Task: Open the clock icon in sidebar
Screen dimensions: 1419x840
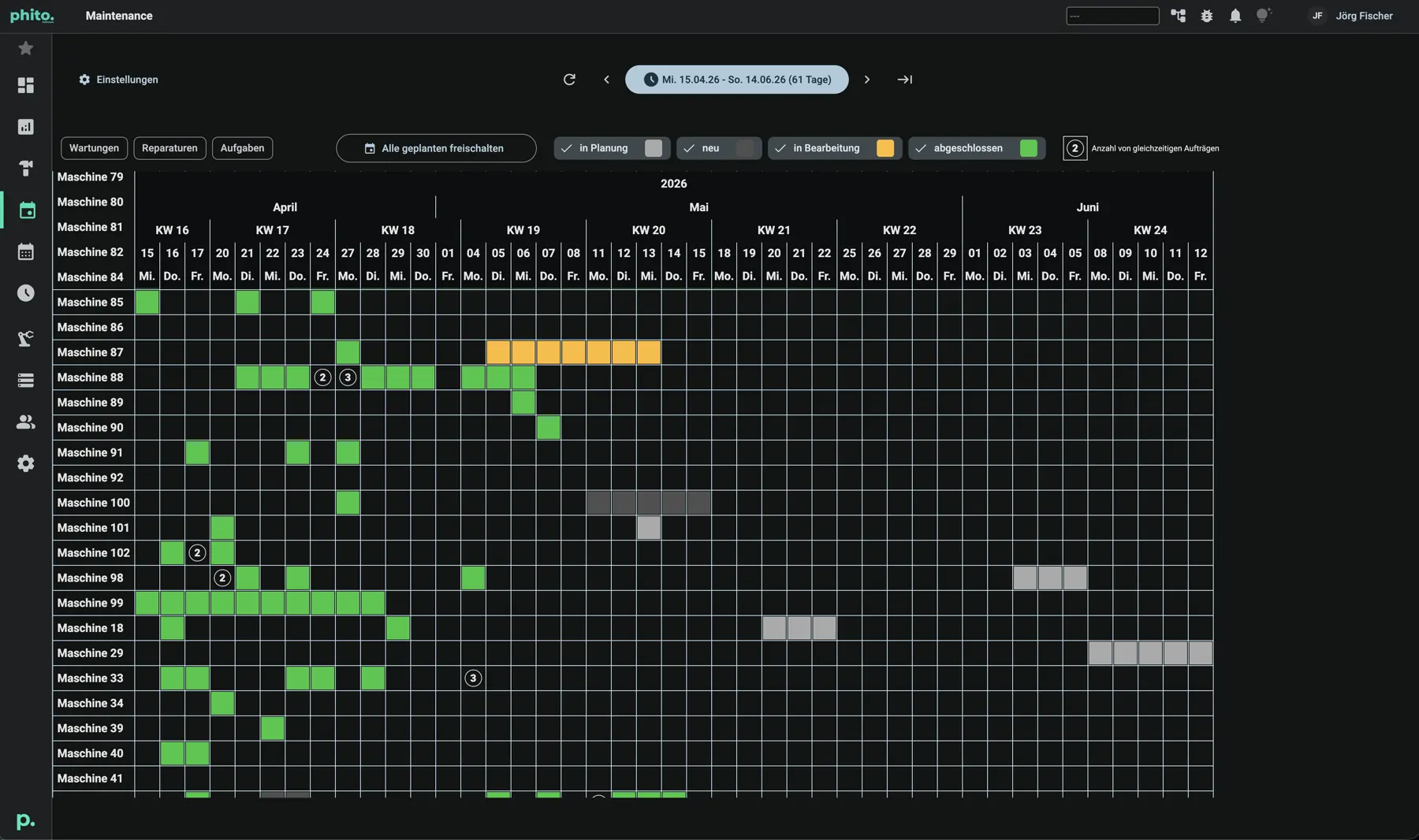Action: (x=26, y=293)
